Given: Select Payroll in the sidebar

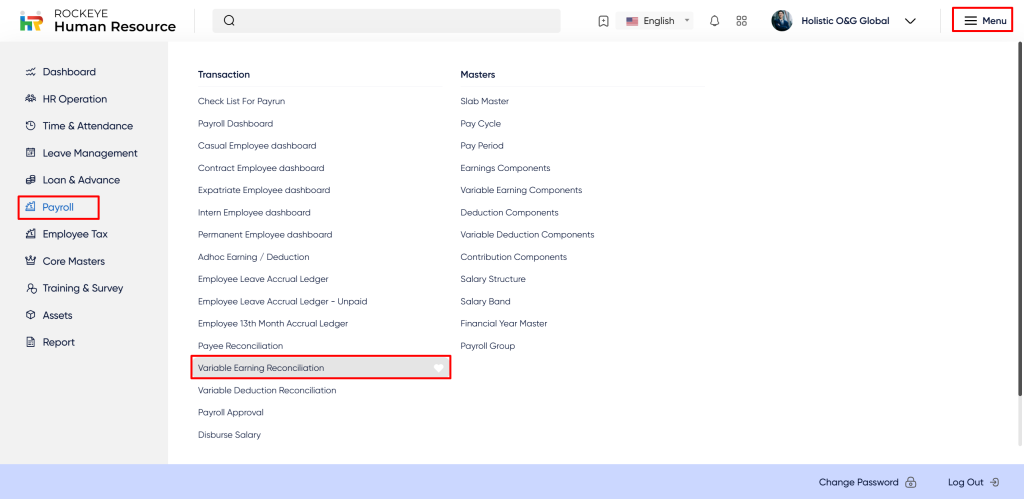Looking at the screenshot, I should [58, 207].
